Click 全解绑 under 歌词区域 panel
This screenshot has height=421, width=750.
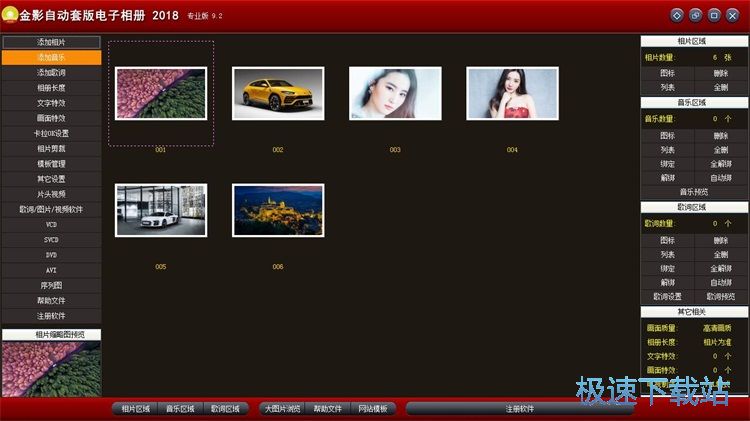[x=721, y=268]
